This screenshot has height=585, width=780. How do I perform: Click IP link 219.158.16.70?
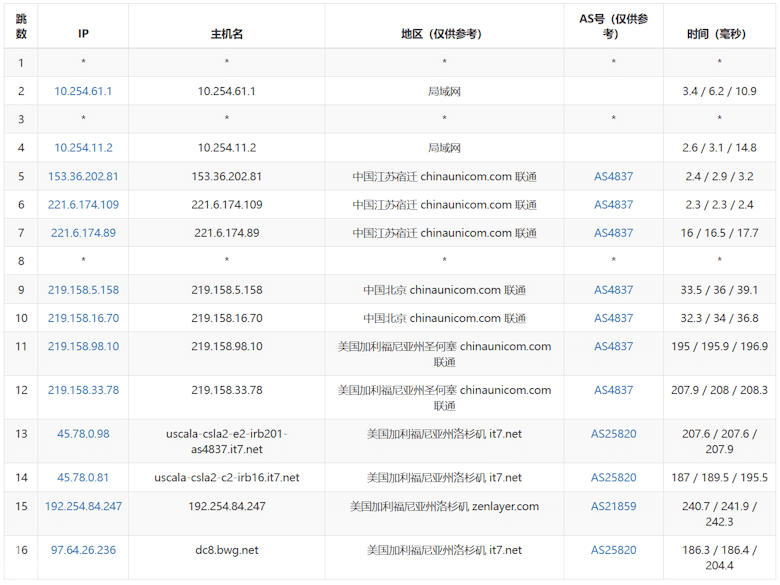83,318
